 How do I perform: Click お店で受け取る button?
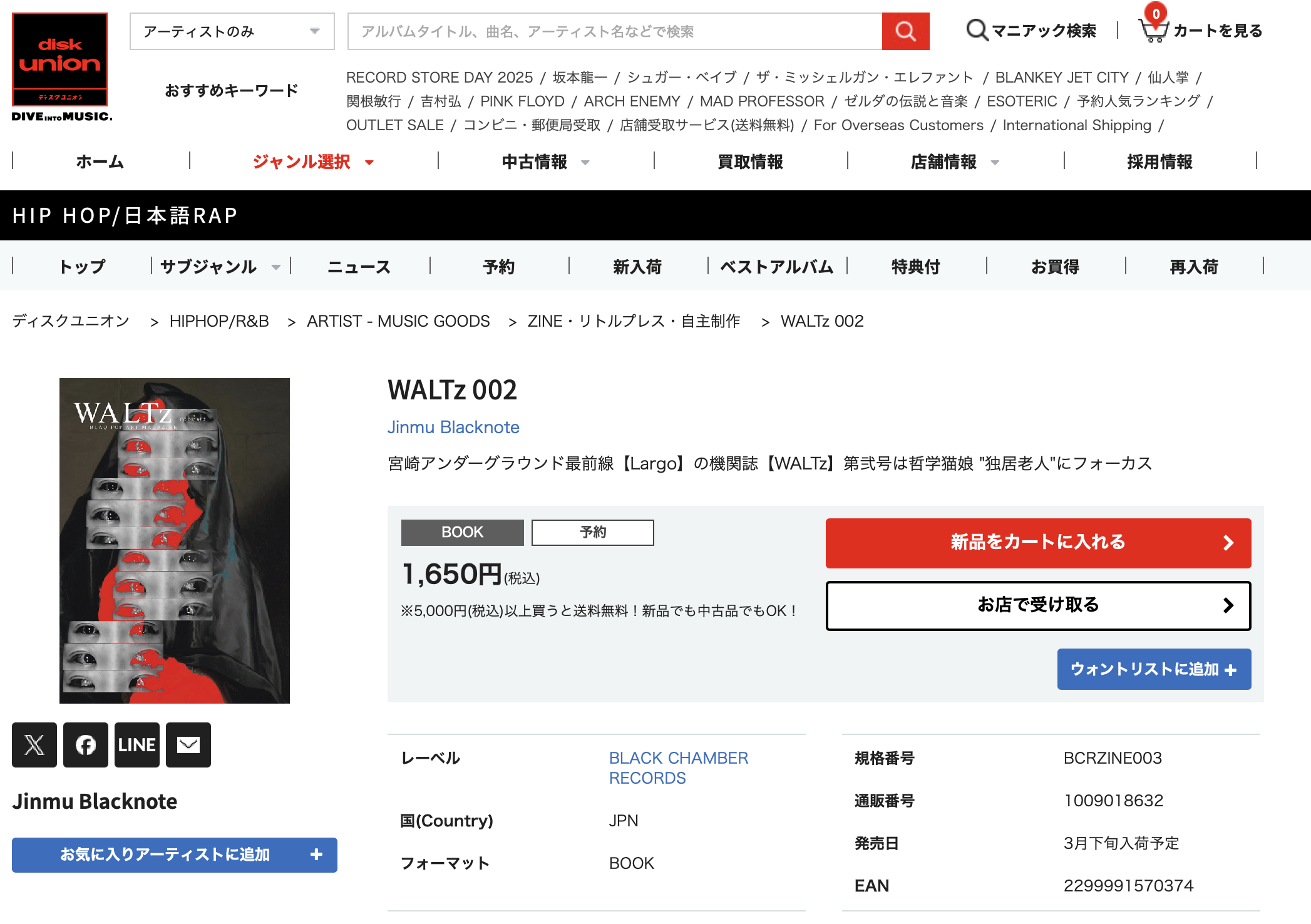[x=1038, y=605]
